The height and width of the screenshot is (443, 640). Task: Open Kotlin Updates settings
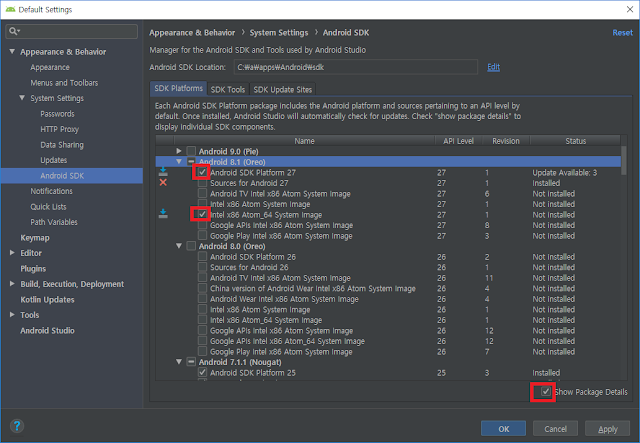coord(47,299)
